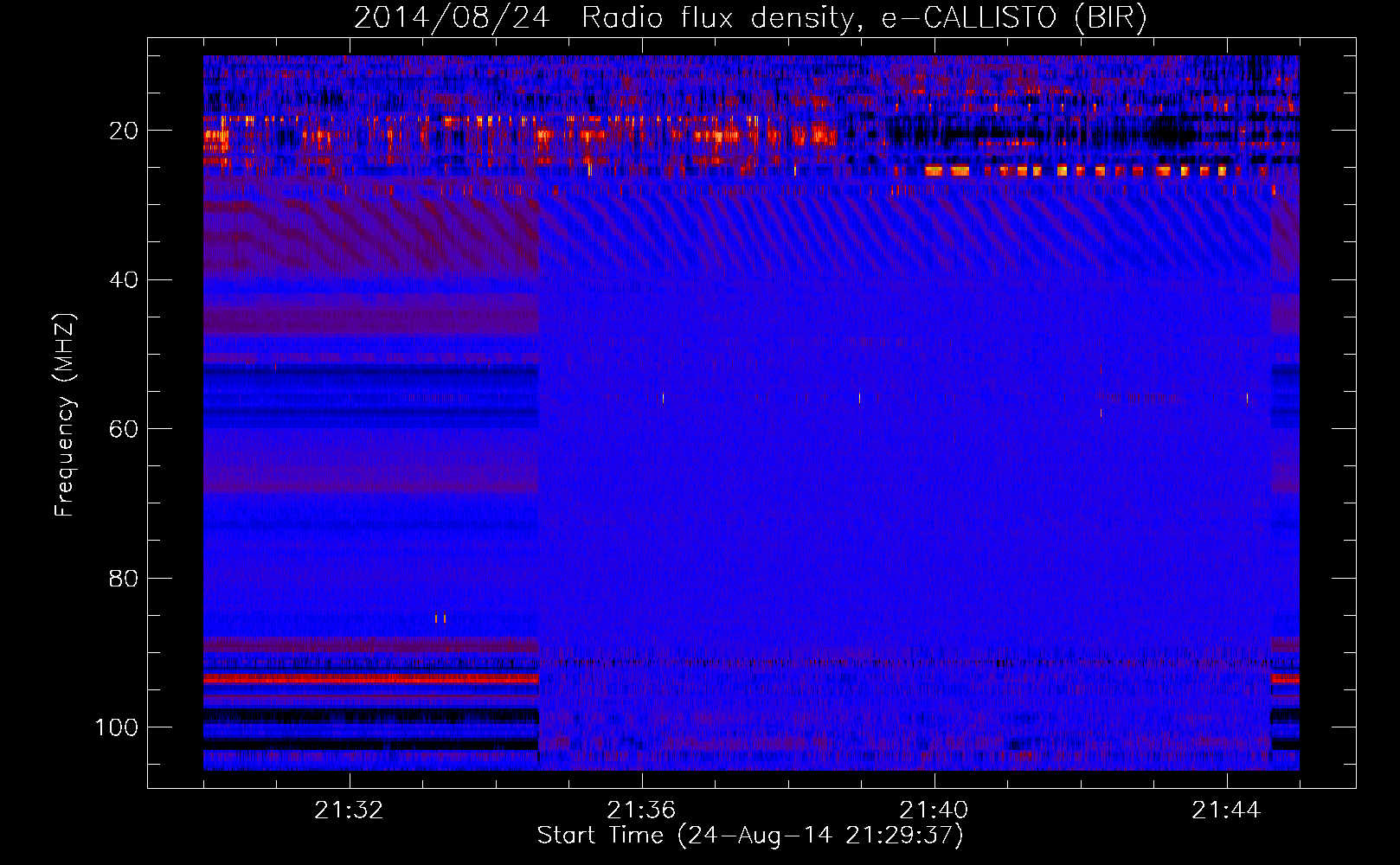The height and width of the screenshot is (865, 1400).
Task: Click the bright dashed emission near 25 MHz
Action: click(1076, 171)
